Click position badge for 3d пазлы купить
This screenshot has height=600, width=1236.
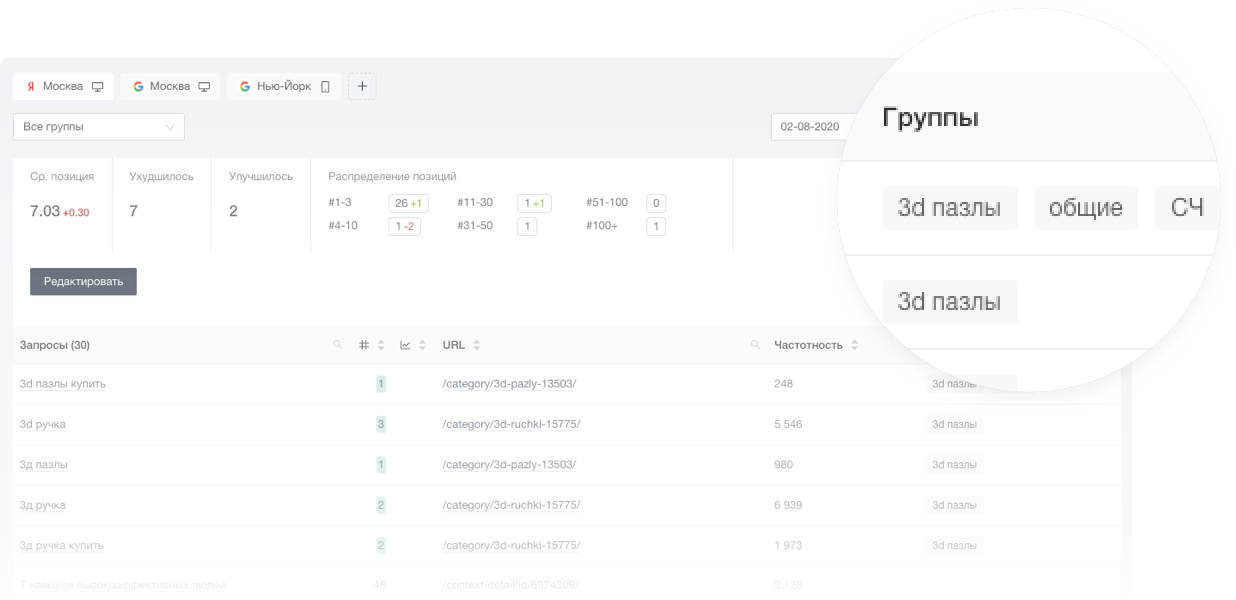381,384
